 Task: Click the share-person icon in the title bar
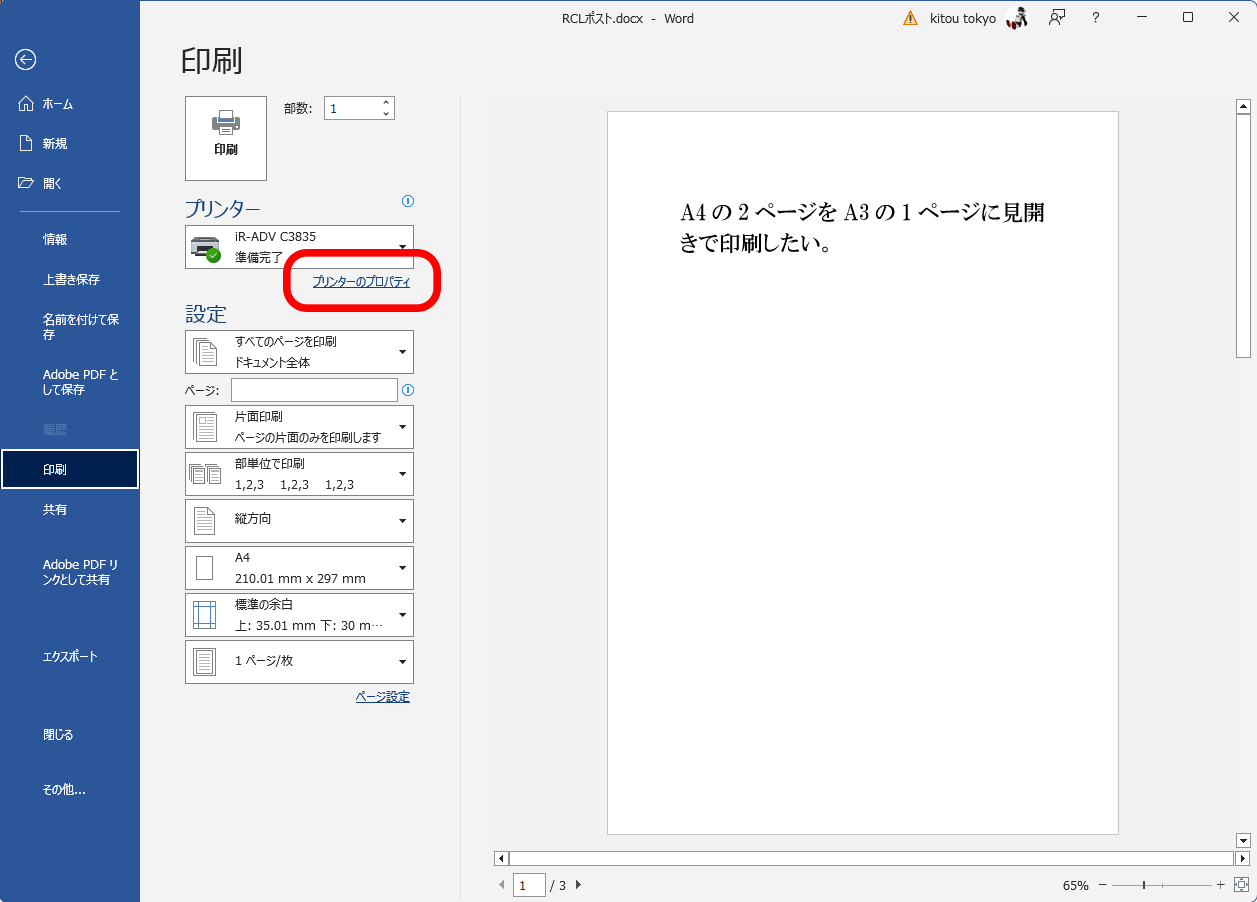[1056, 18]
